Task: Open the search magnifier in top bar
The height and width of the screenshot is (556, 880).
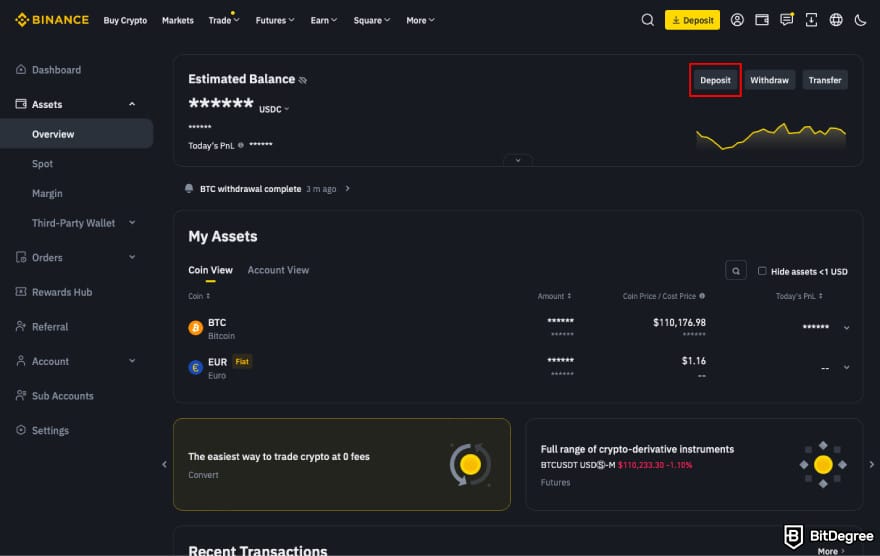Action: point(647,20)
